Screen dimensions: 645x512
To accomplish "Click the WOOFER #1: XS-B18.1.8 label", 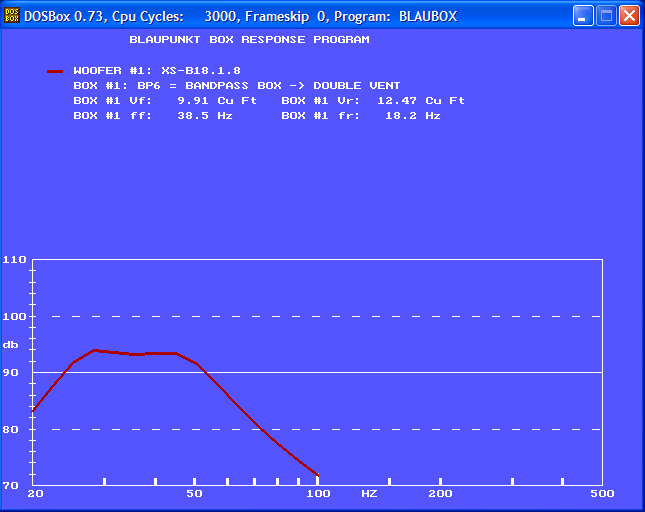I will pos(157,71).
